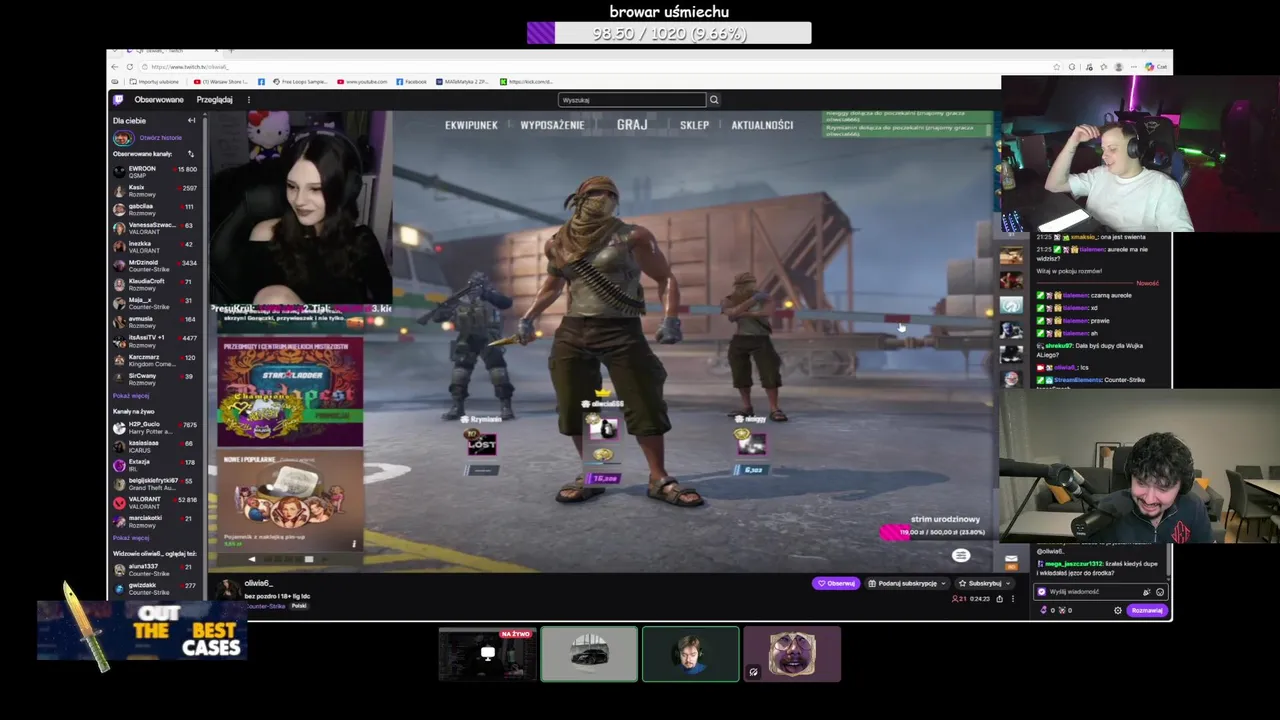1280x720 pixels.
Task: Expand live channels Pokaż więcej below marciakotki
Action: (131, 538)
